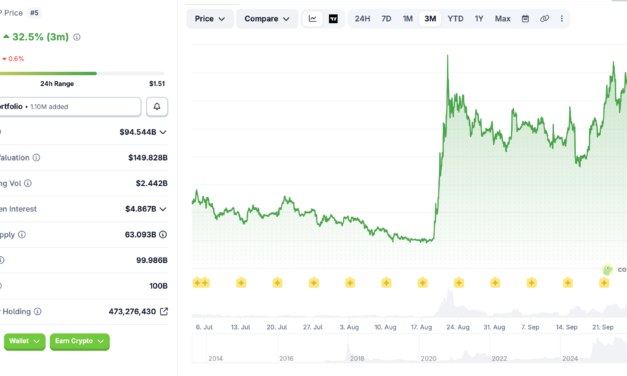The image size is (627, 376).
Task: Click info icon beside Vol label
Action: [28, 183]
